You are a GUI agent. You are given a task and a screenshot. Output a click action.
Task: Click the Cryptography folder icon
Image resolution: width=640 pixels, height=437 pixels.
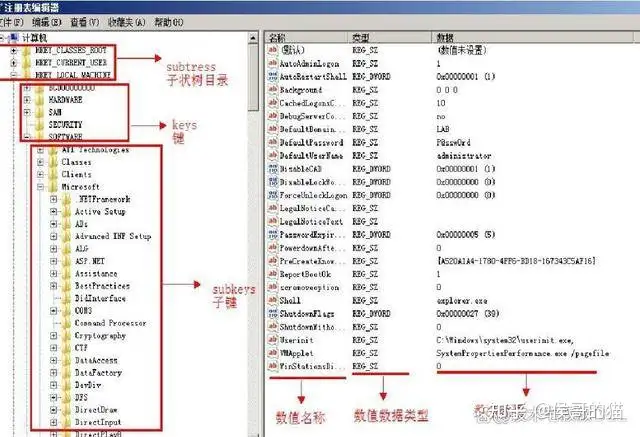tap(67, 335)
